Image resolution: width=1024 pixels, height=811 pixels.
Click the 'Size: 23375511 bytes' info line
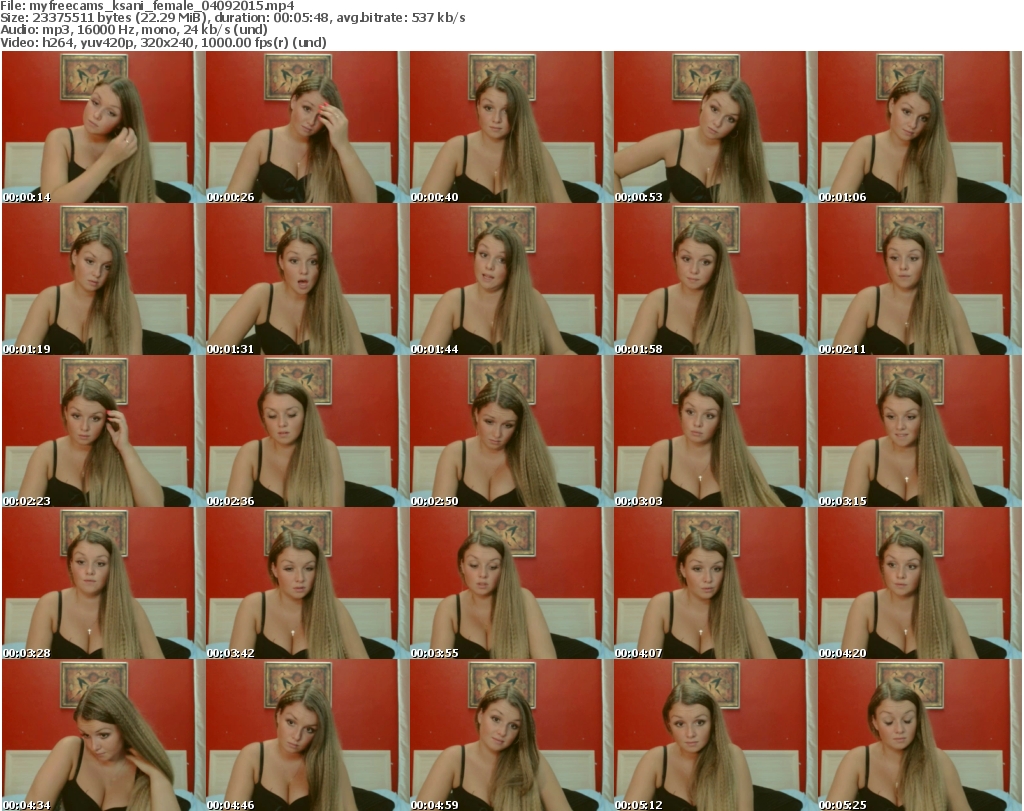(232, 18)
